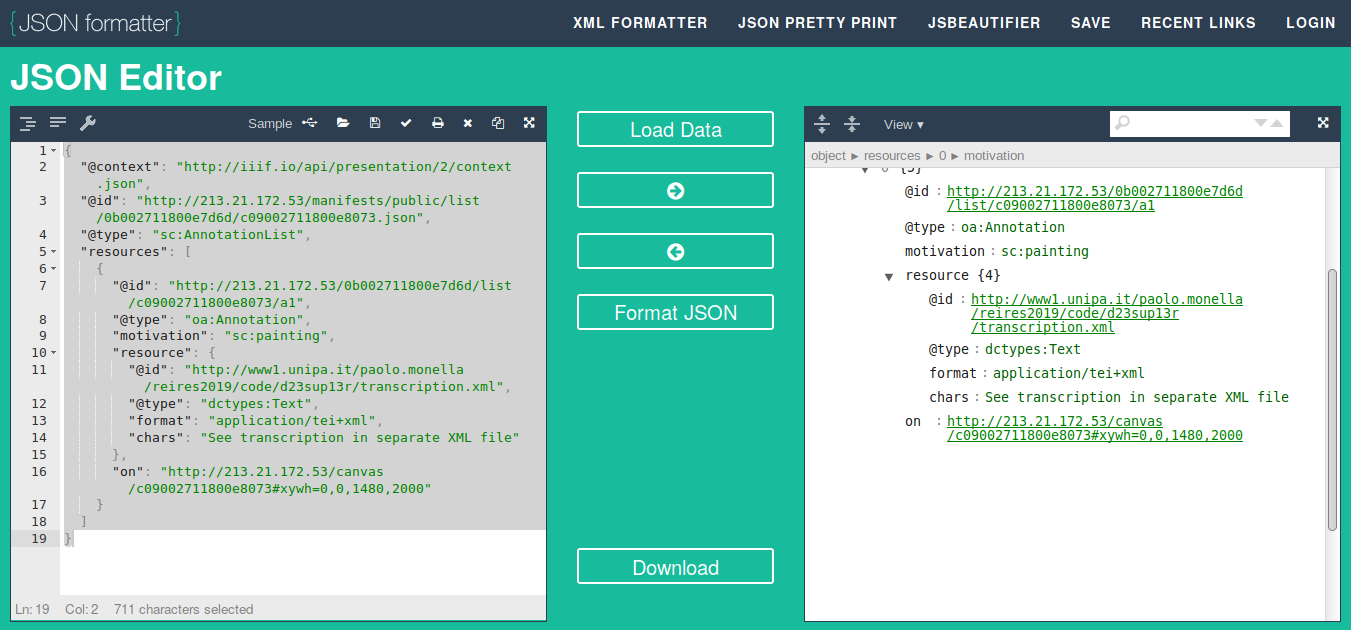Click the print icon in editor toolbar
1351x630 pixels.
tap(437, 123)
